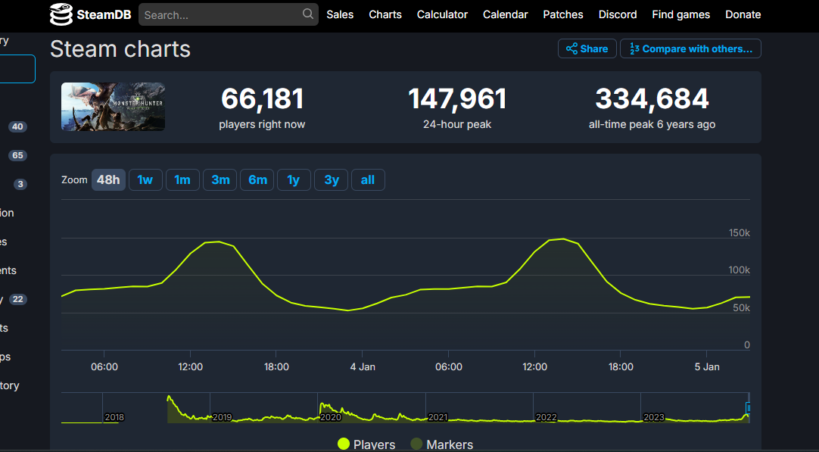Toggle the Players series in legend
This screenshot has width=819, height=452.
tap(367, 444)
